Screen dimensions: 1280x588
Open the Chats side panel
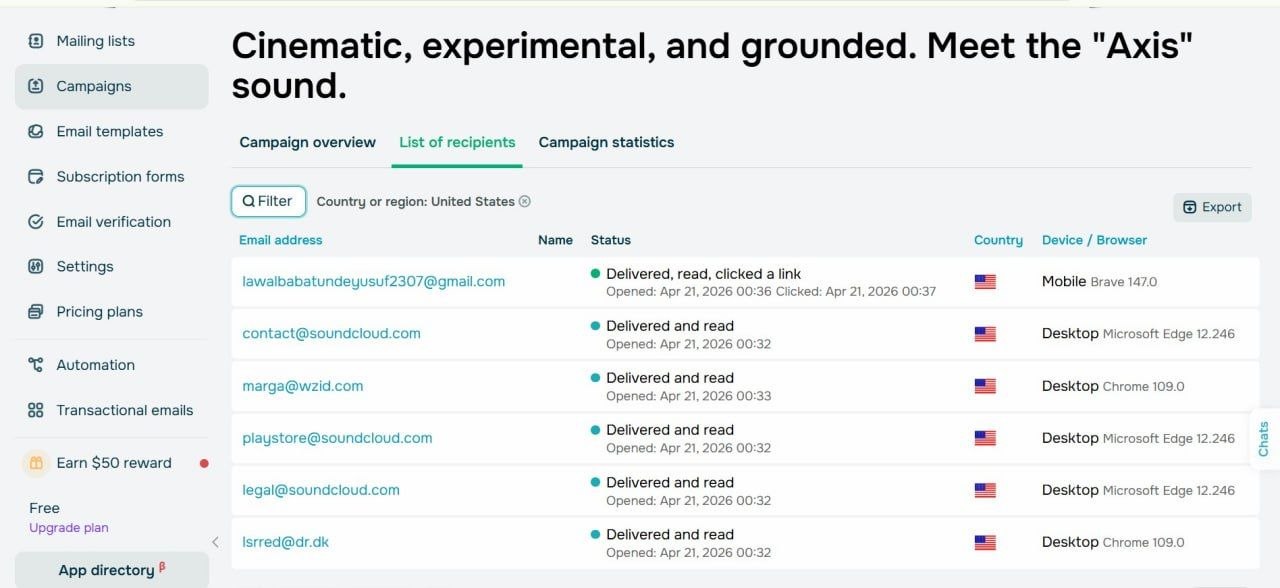click(x=1264, y=439)
